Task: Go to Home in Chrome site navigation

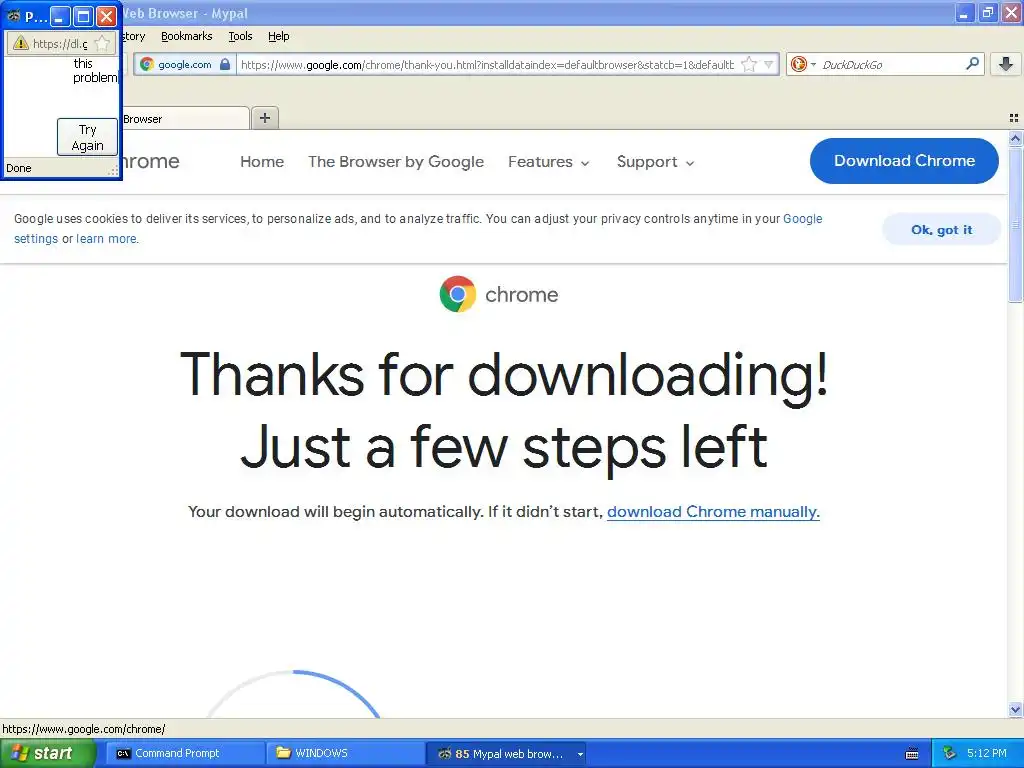Action: pyautogui.click(x=262, y=162)
